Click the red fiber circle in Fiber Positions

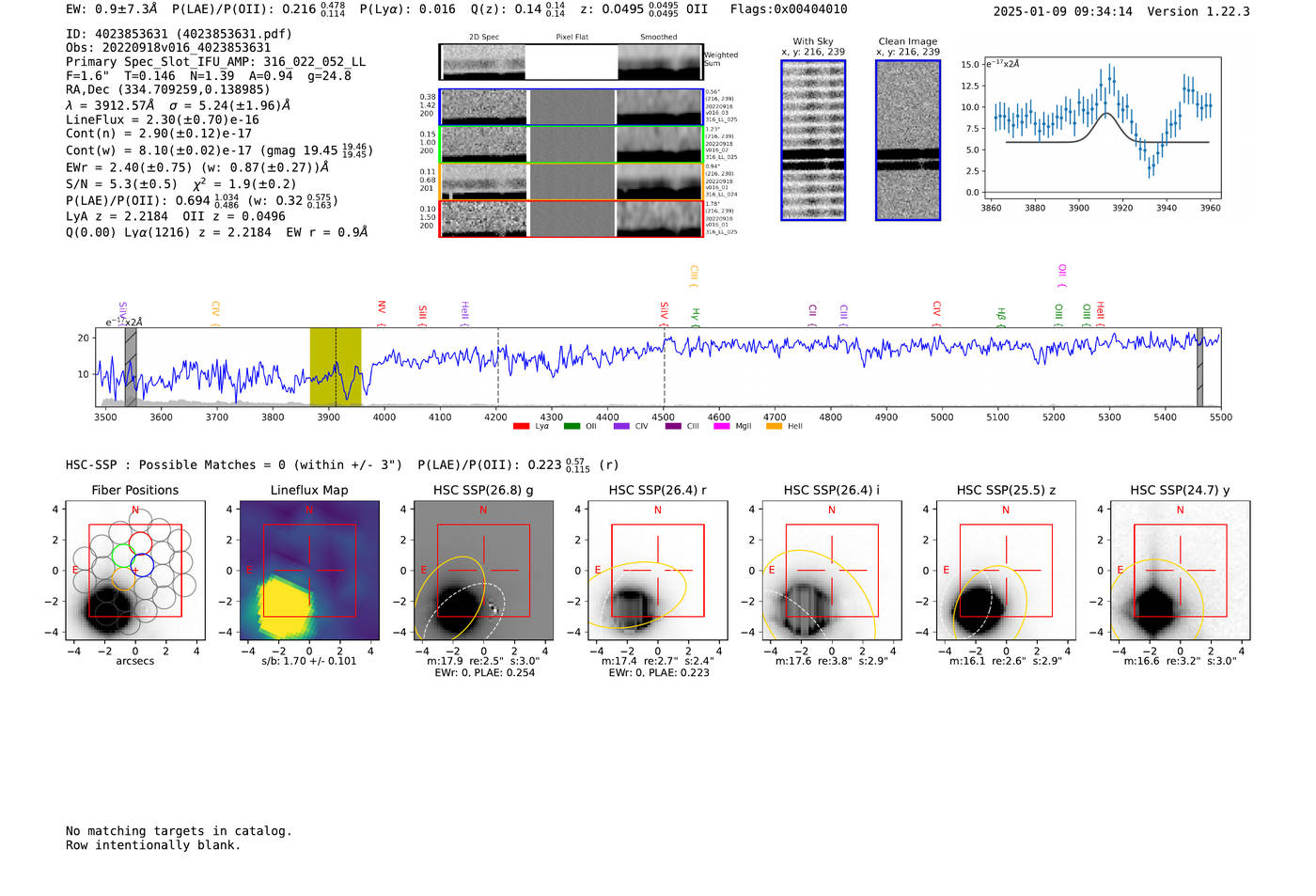pos(140,543)
